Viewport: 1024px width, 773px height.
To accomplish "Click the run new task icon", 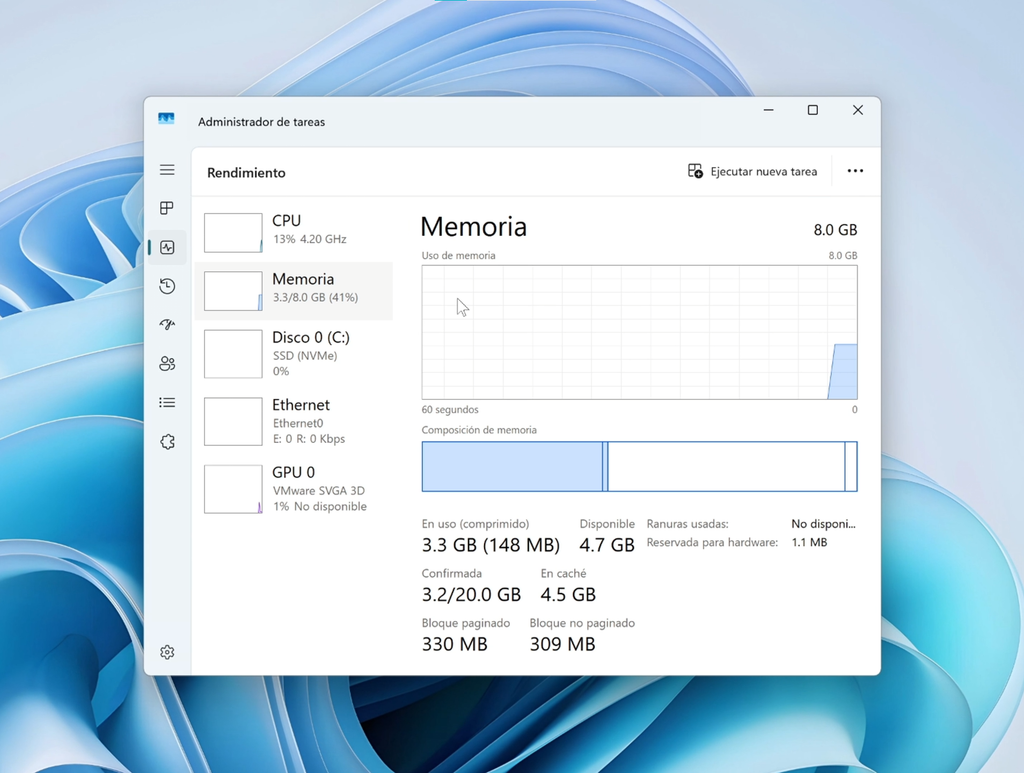I will 696,171.
